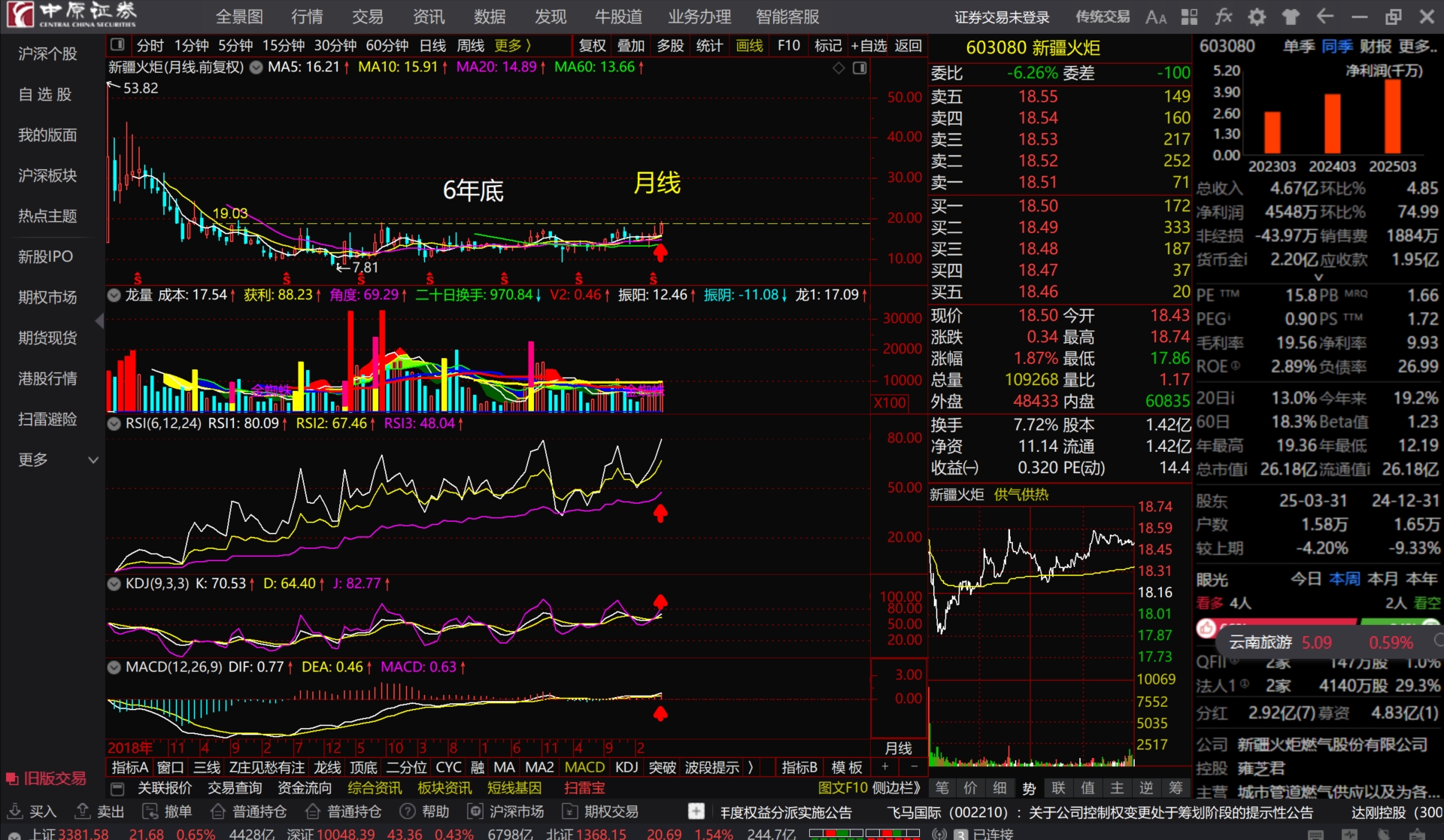
Task: Open the 模板 template selector
Action: tap(847, 767)
